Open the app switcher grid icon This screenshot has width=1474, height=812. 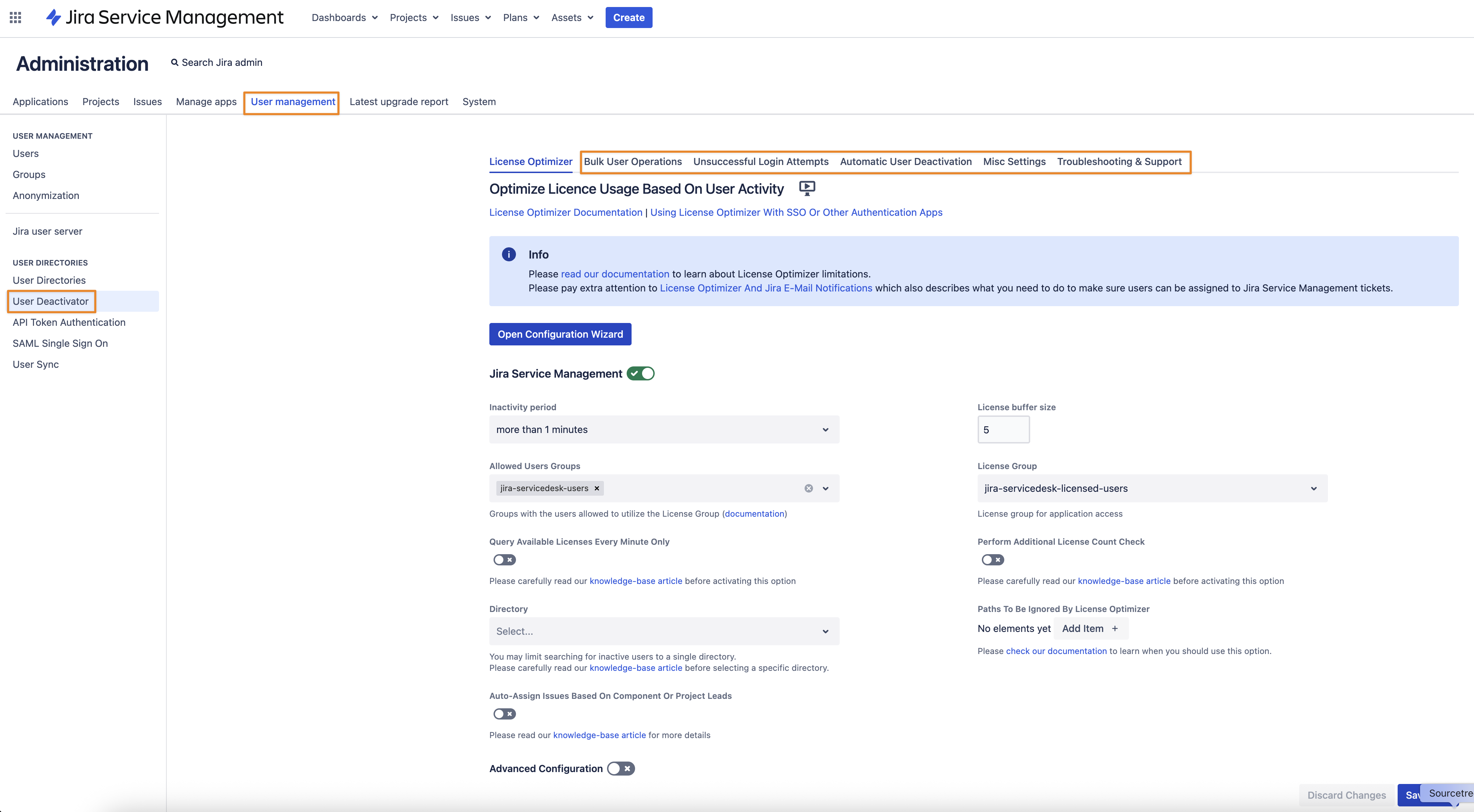[x=15, y=18]
